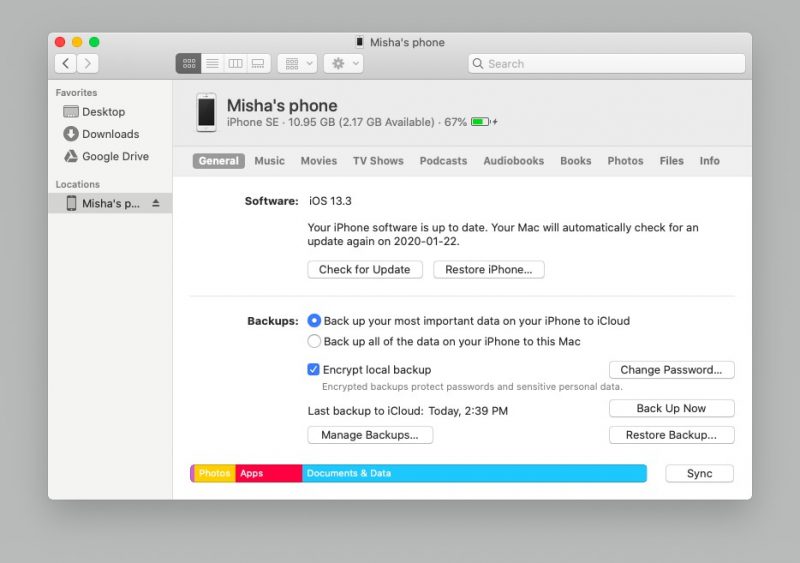
Task: Select Misha's phone under Locations
Action: [x=110, y=203]
